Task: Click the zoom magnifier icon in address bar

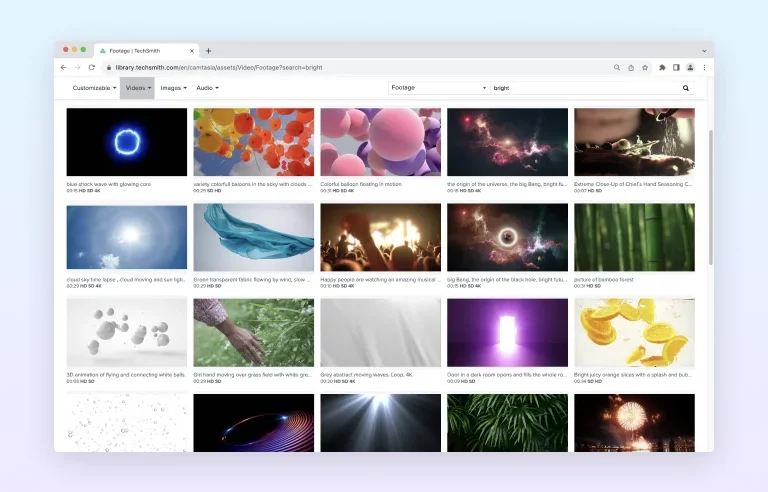Action: [617, 68]
